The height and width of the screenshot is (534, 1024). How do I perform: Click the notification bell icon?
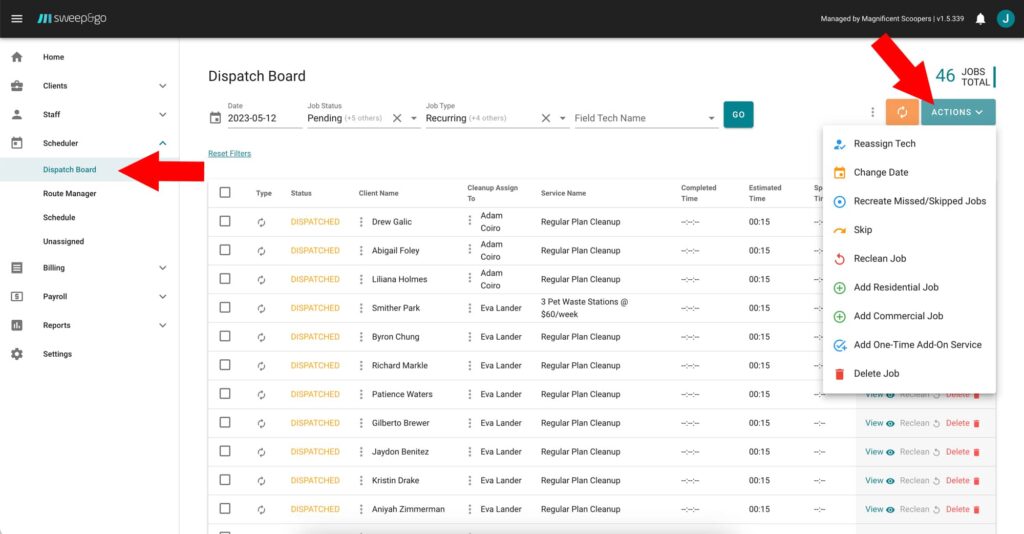tap(980, 18)
